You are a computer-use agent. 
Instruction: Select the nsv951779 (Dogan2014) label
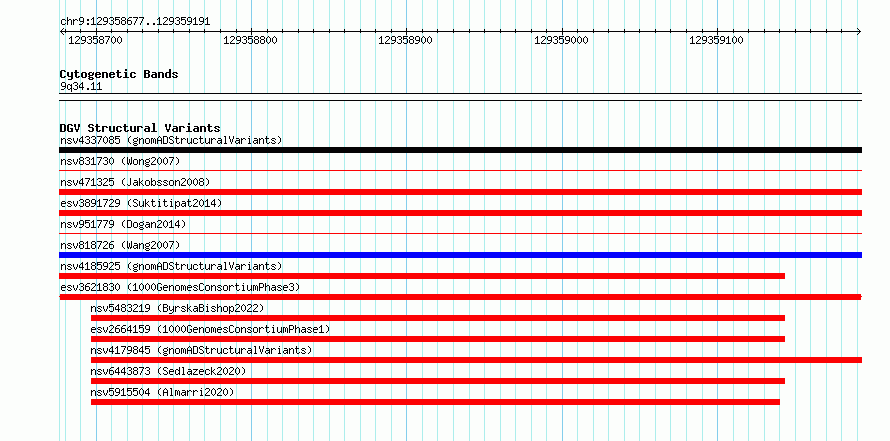123,224
